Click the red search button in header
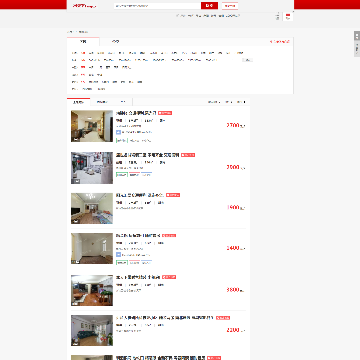Screen dimensions: 360x360 point(209,6)
